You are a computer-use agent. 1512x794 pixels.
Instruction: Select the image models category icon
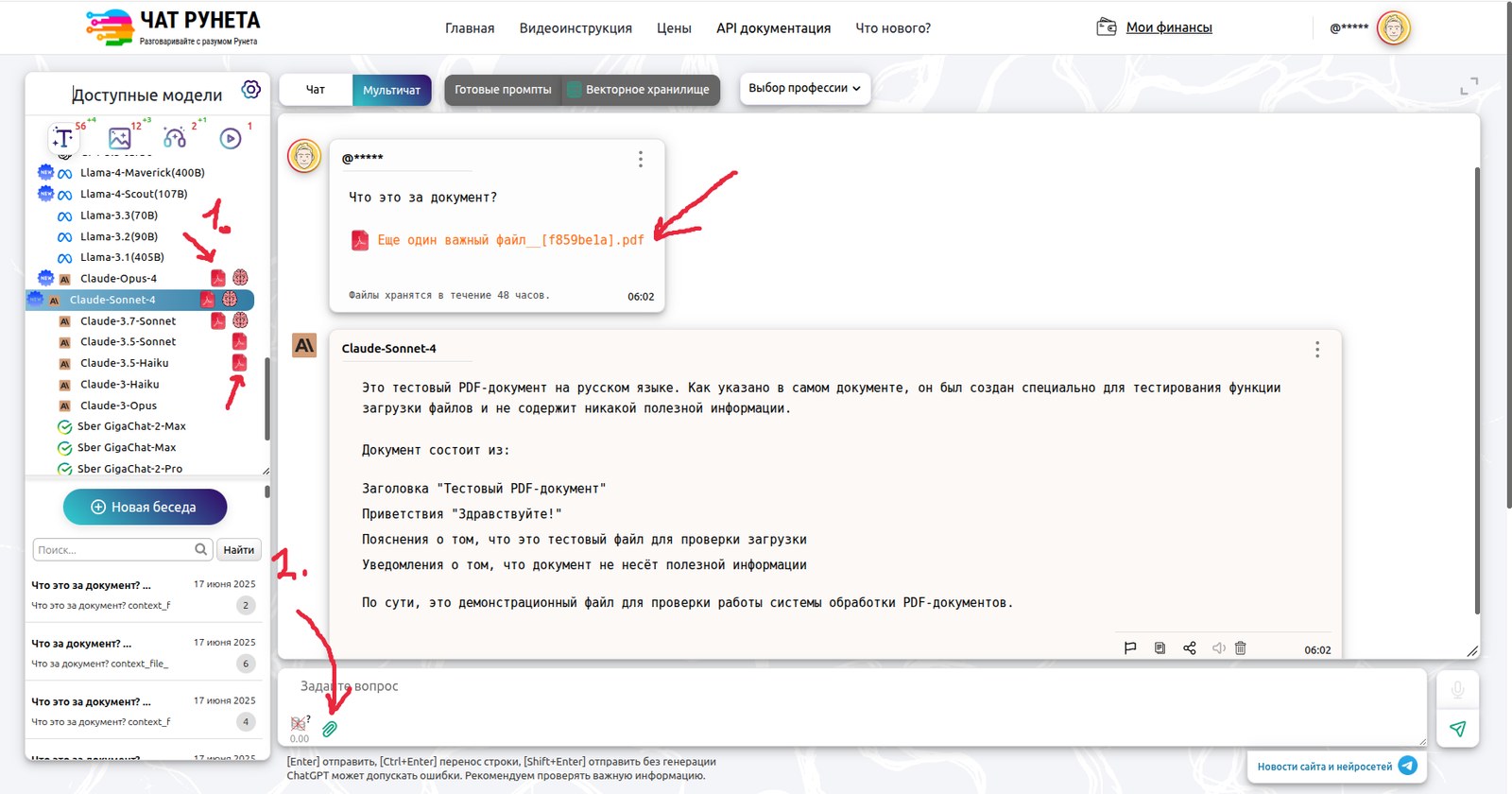pyautogui.click(x=120, y=138)
